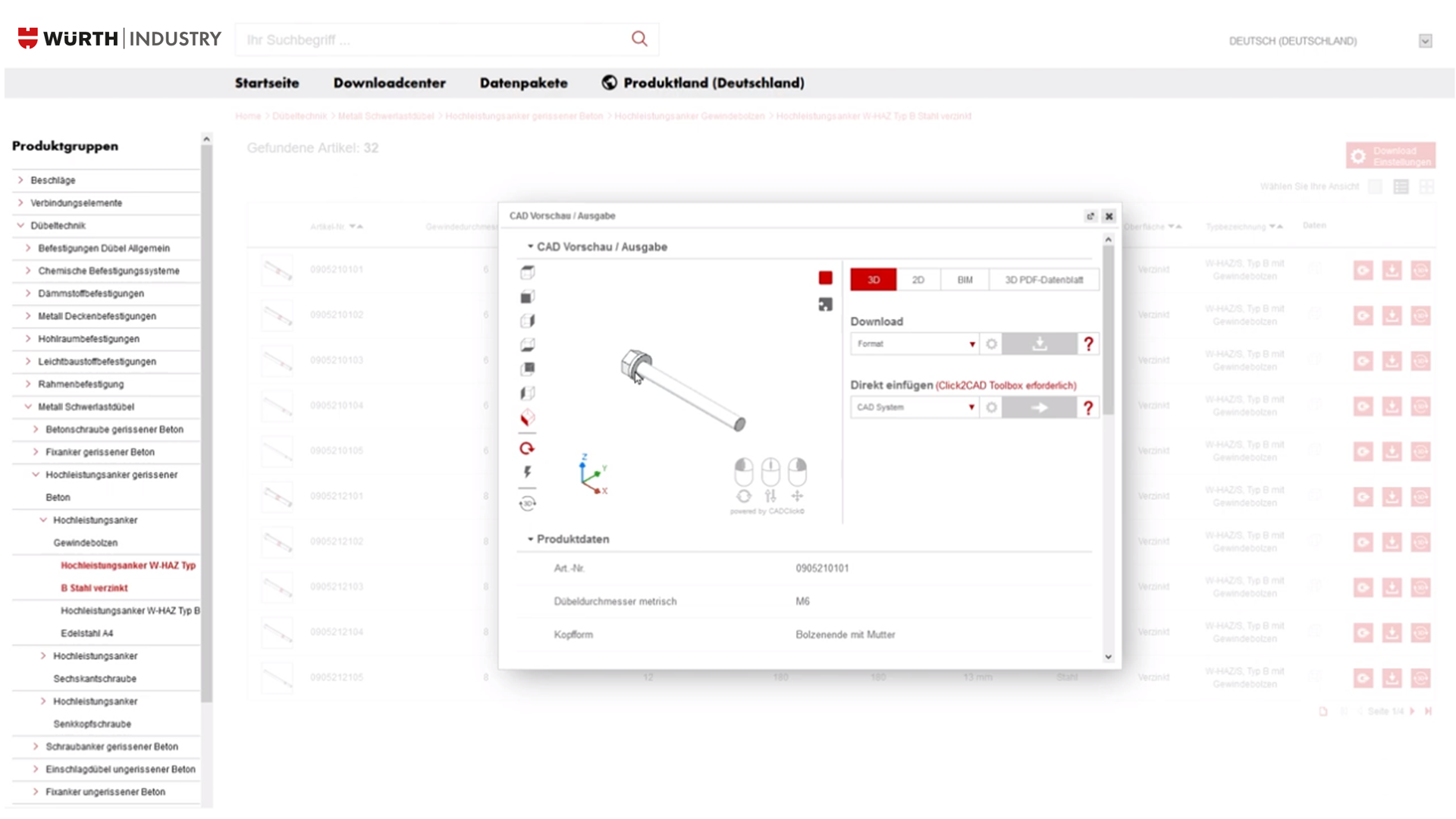
Task: Select the 2D tab
Action: click(918, 280)
